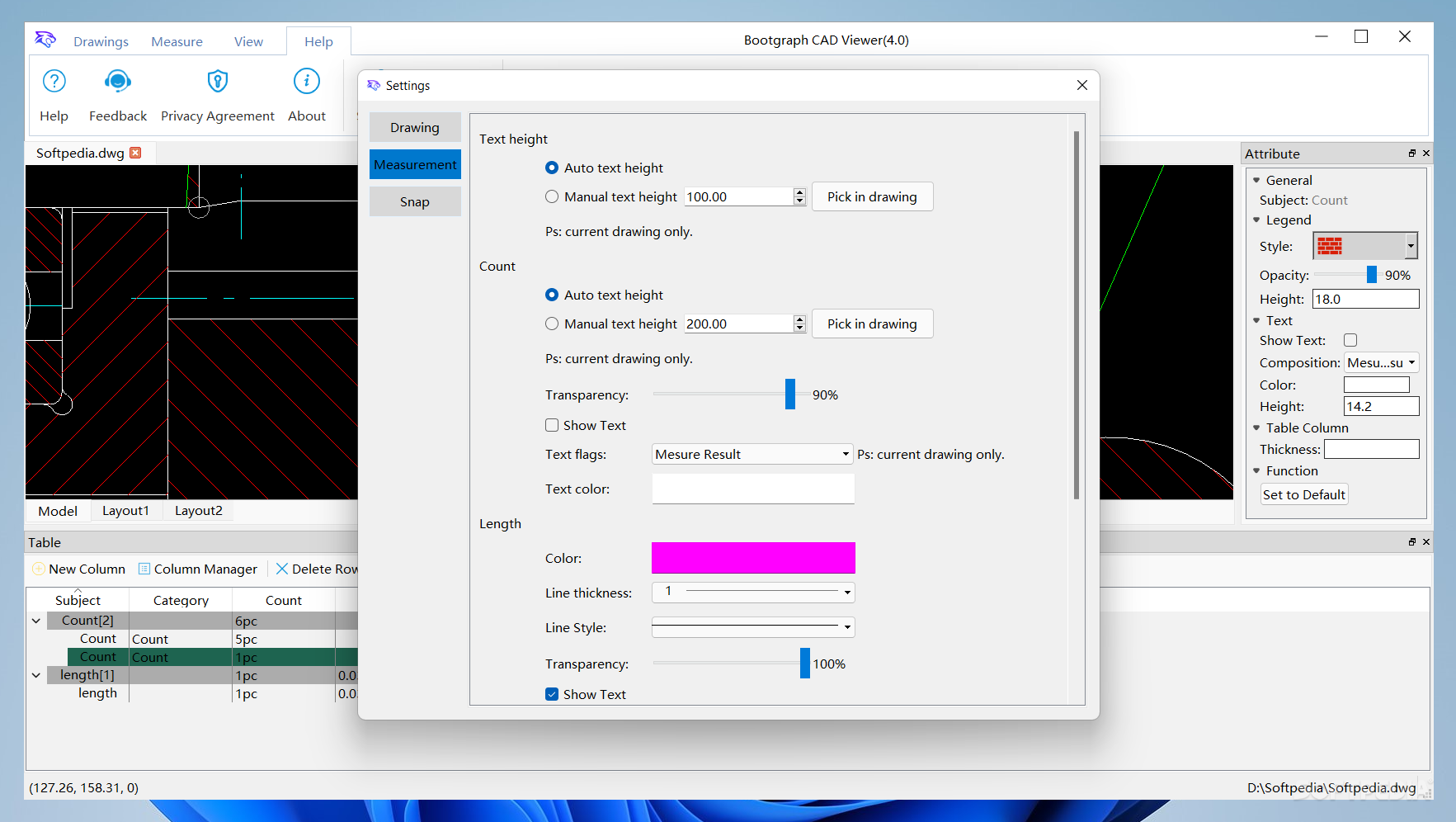Switch to the Measure ribbon tab
Screen dimensions: 1456x822
(177, 41)
